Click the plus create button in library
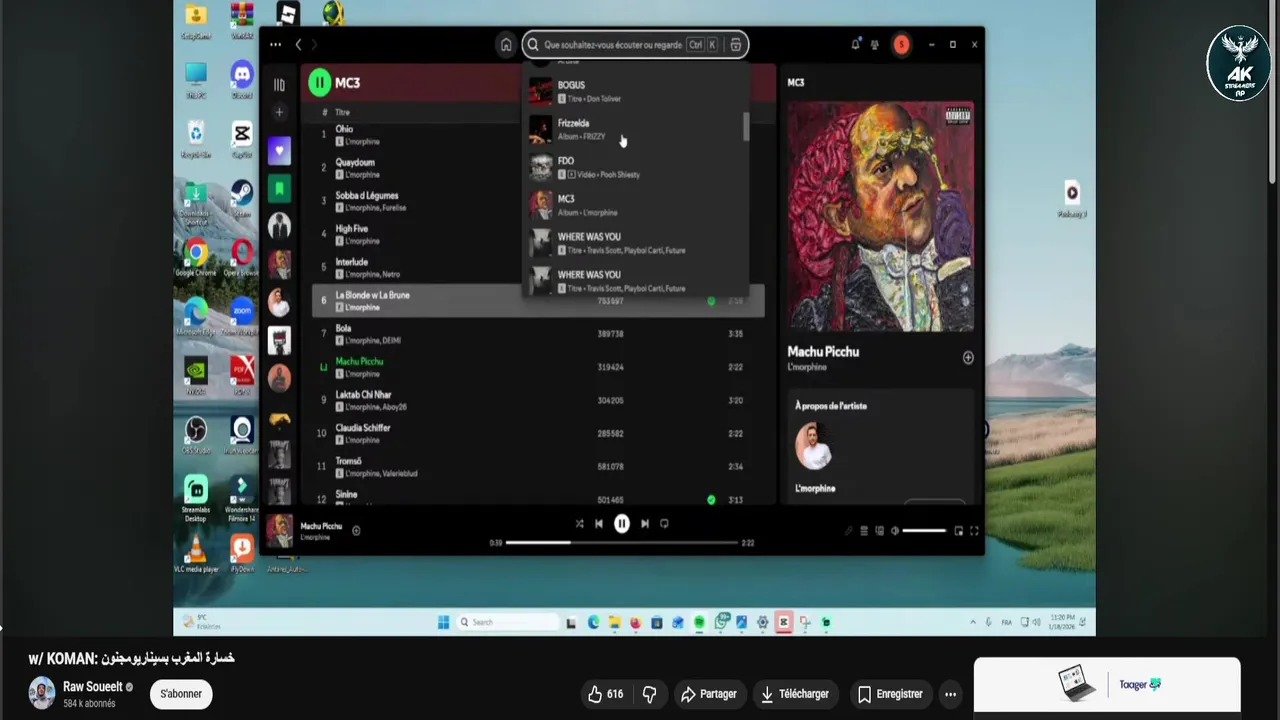1280x720 pixels. pos(279,112)
